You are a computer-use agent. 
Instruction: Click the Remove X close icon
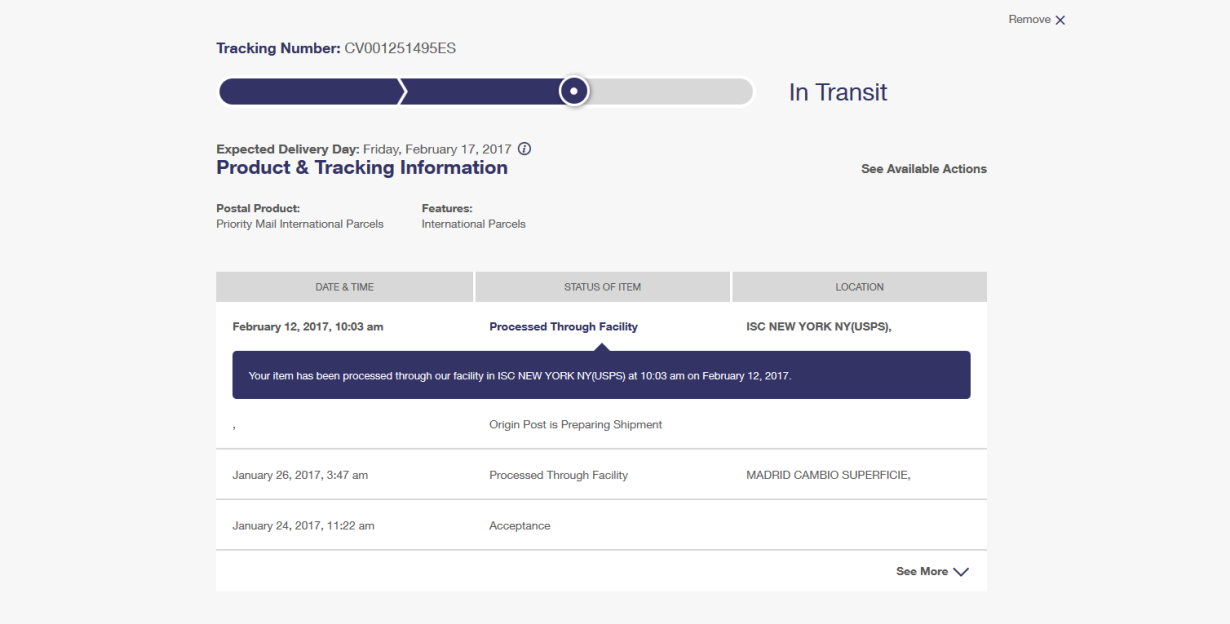[1060, 20]
